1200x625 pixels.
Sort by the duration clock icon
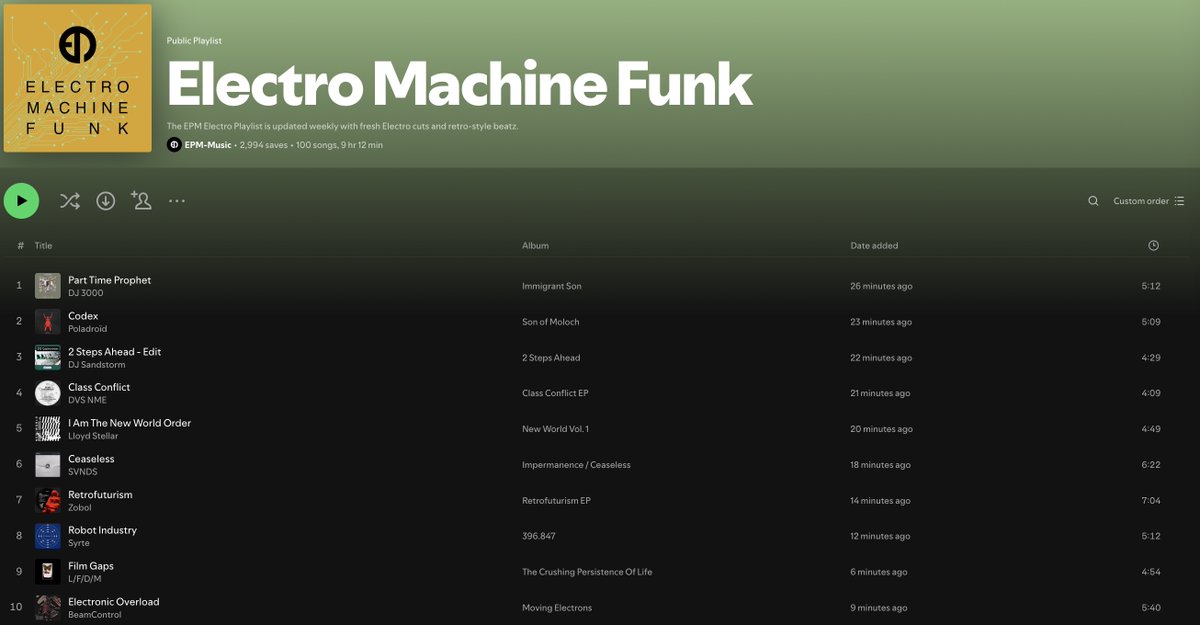[x=1154, y=246]
